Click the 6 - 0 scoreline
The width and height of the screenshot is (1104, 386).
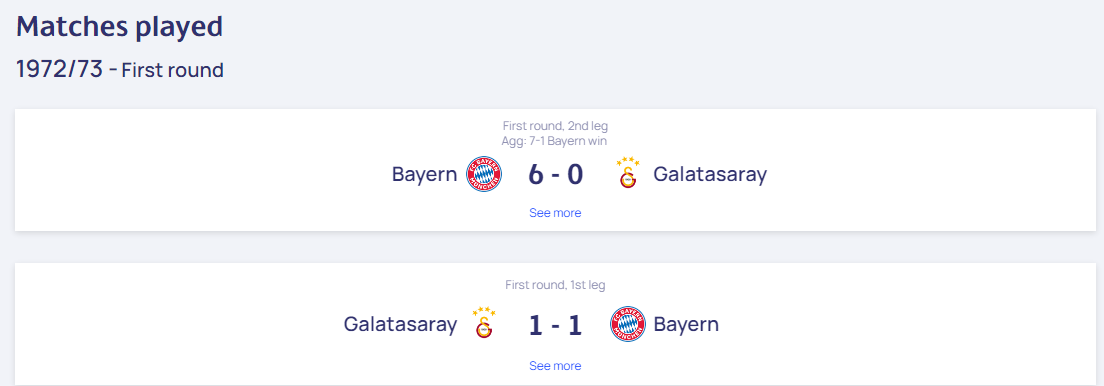(556, 175)
